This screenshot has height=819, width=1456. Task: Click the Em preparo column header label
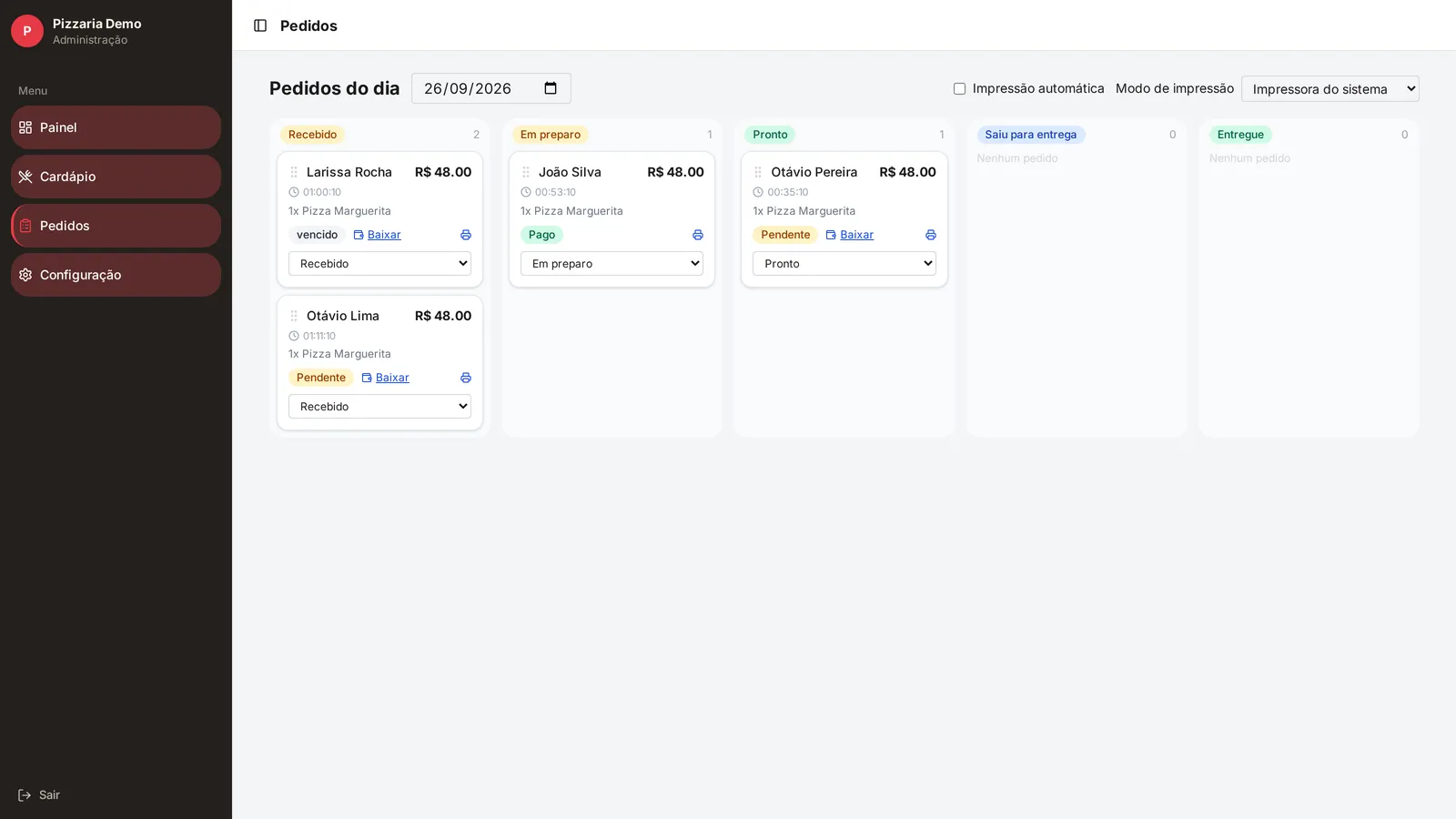551,135
